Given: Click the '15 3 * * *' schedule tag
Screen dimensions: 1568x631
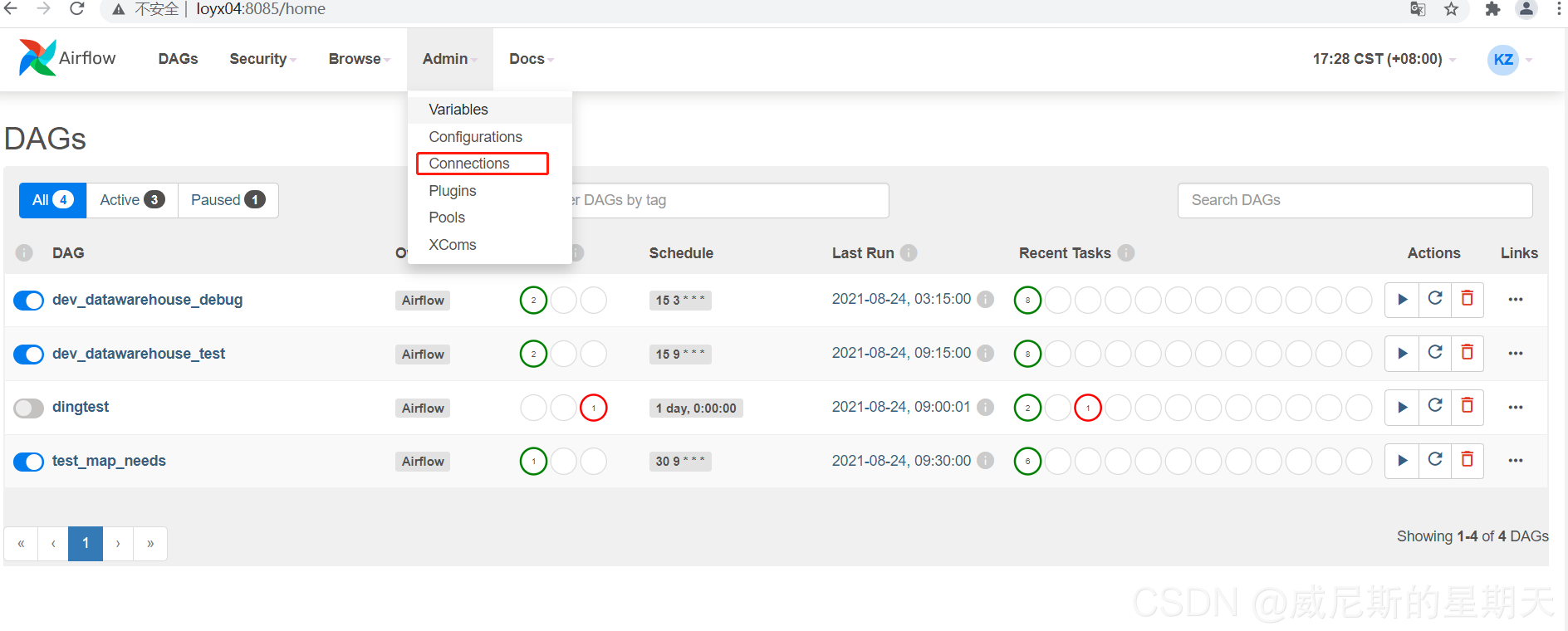Looking at the screenshot, I should [x=680, y=301].
